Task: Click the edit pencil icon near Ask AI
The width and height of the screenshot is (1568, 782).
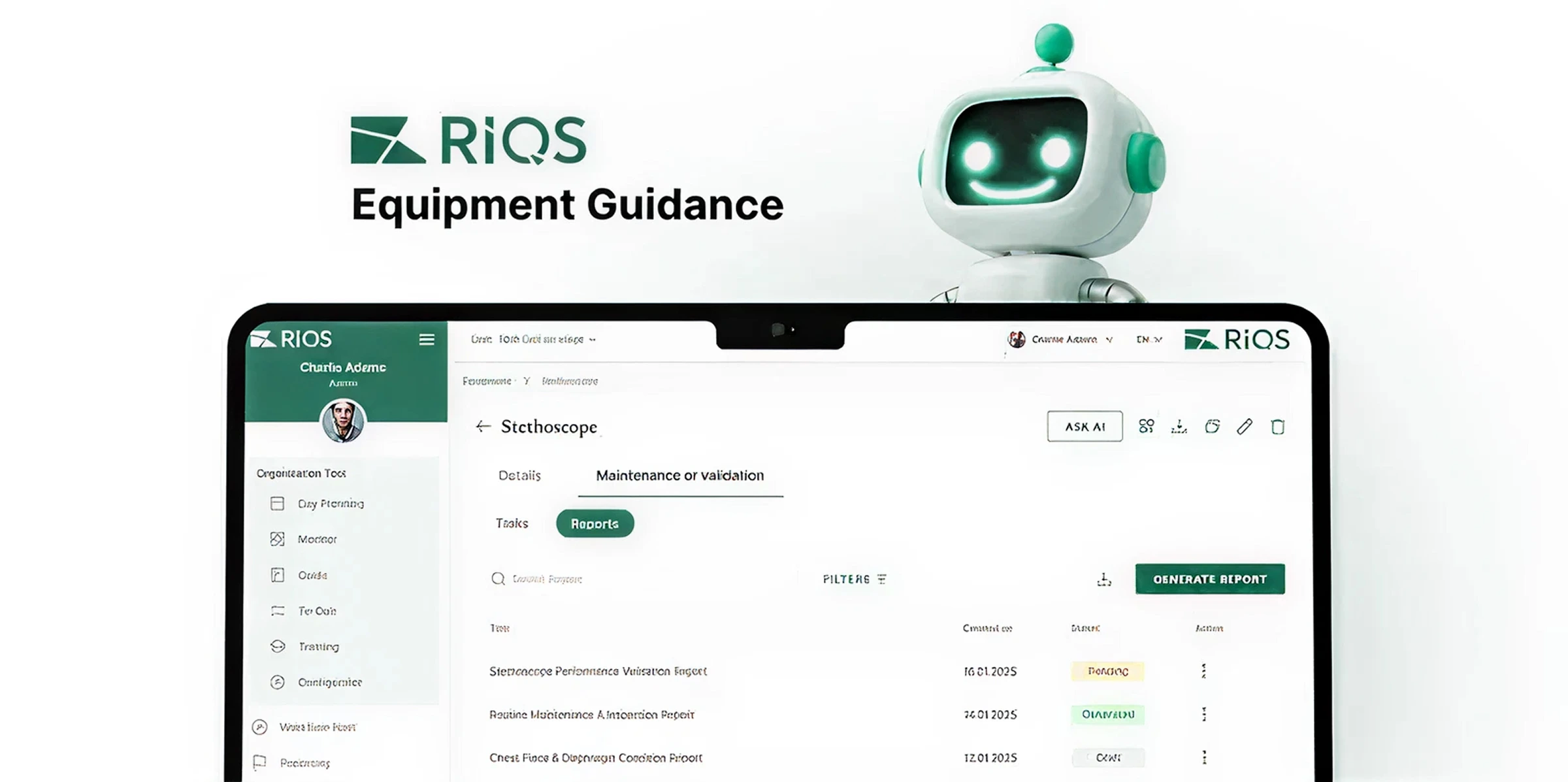Action: (1245, 427)
